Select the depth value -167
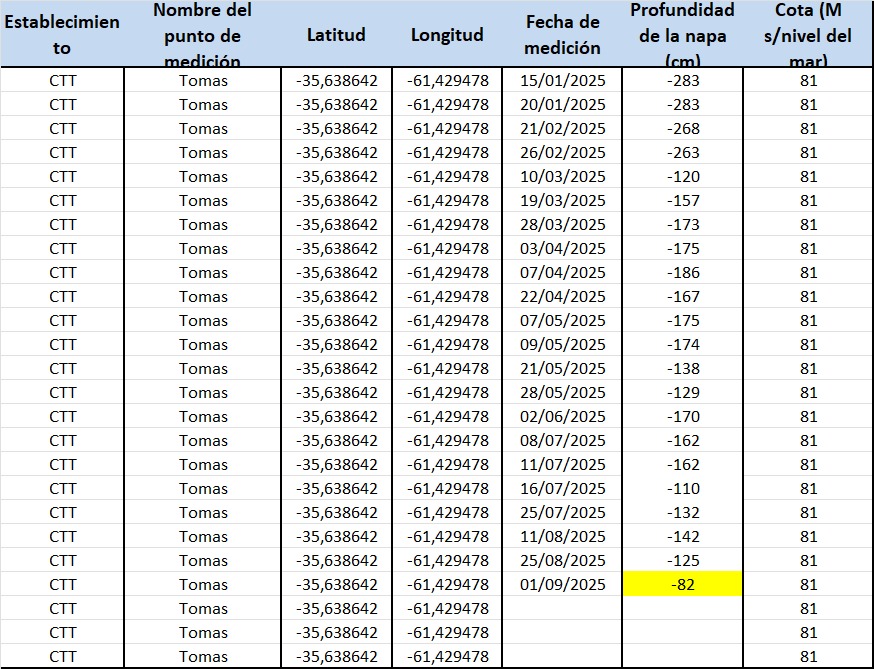The height and width of the screenshot is (669, 874). point(683,297)
